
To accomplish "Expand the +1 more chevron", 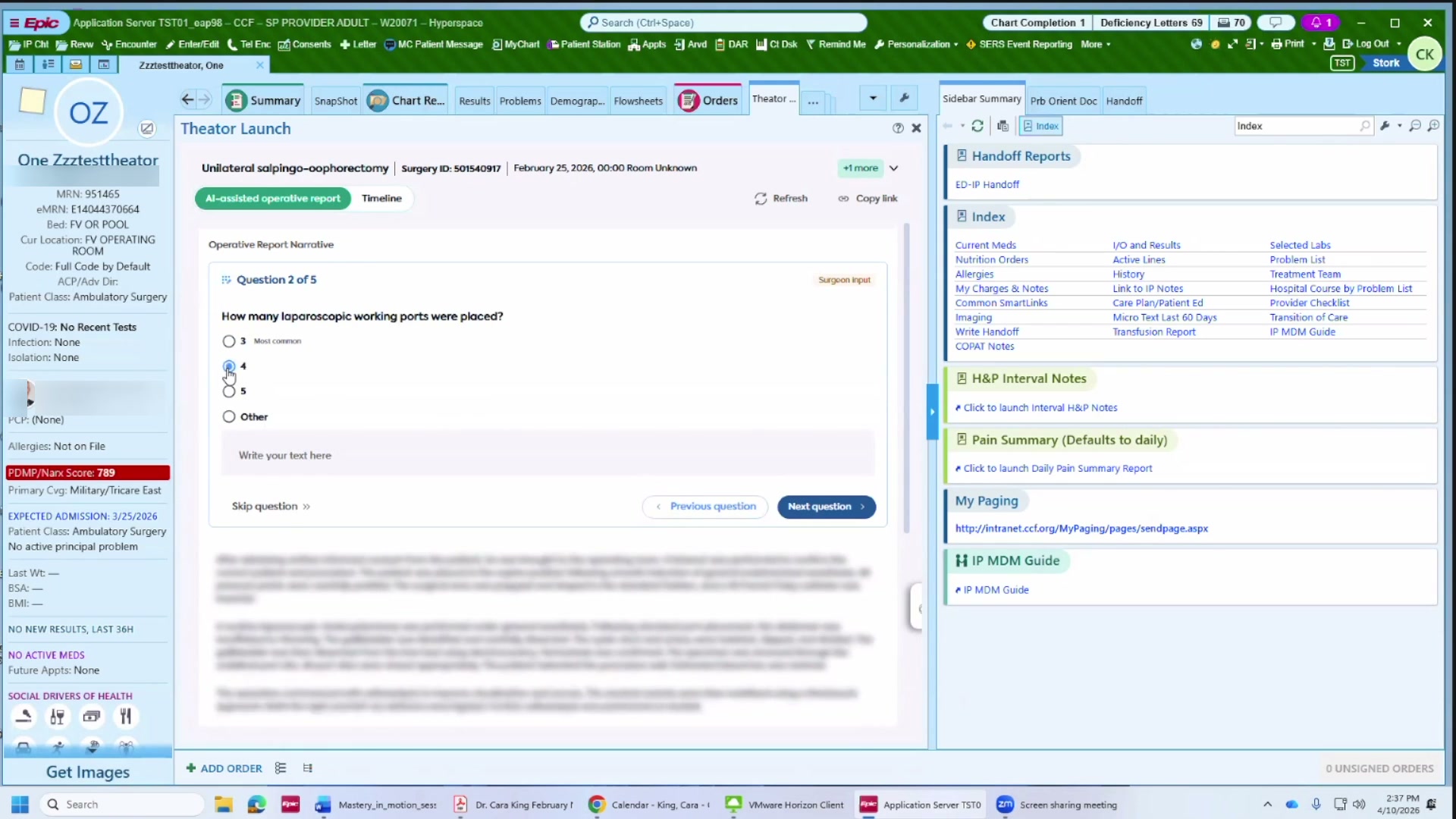I will coord(894,168).
